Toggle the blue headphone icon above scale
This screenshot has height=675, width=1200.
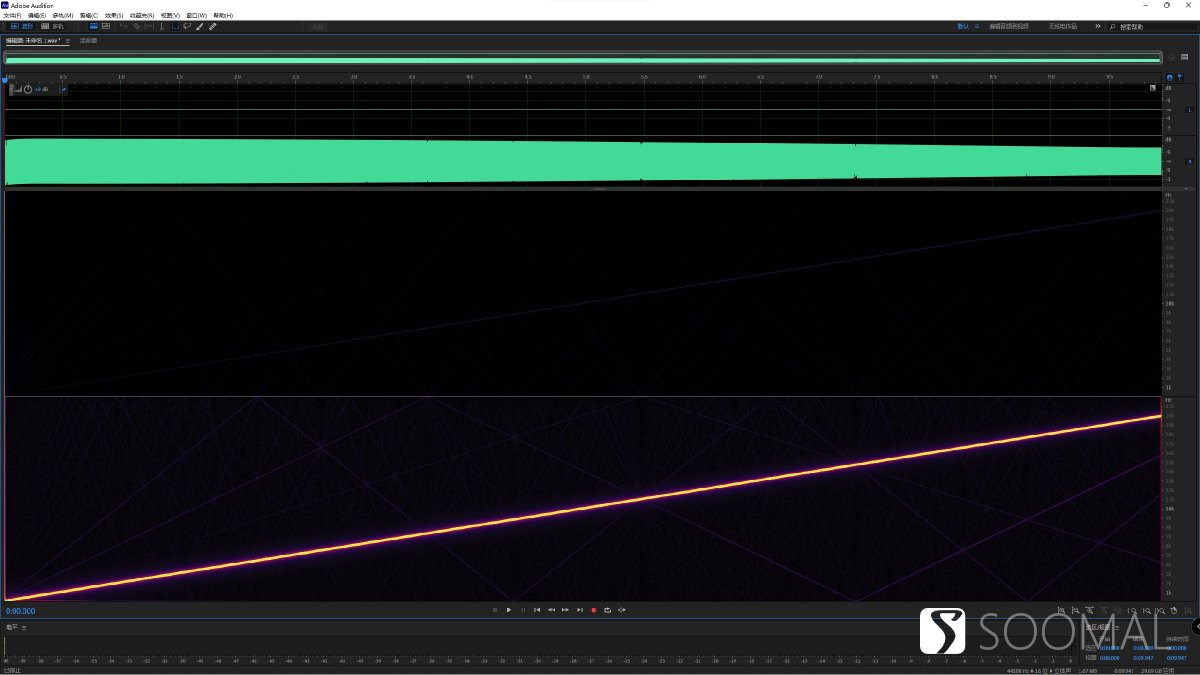[x=1170, y=77]
